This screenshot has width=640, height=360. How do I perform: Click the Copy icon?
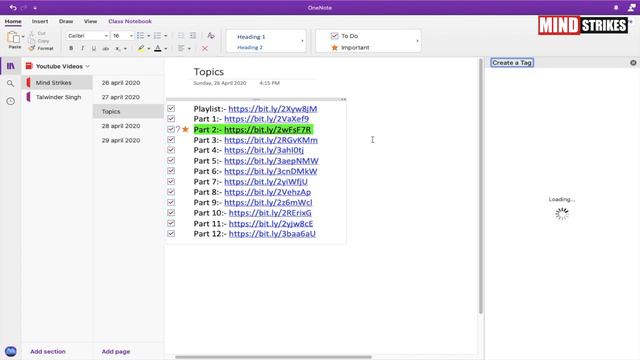click(32, 41)
